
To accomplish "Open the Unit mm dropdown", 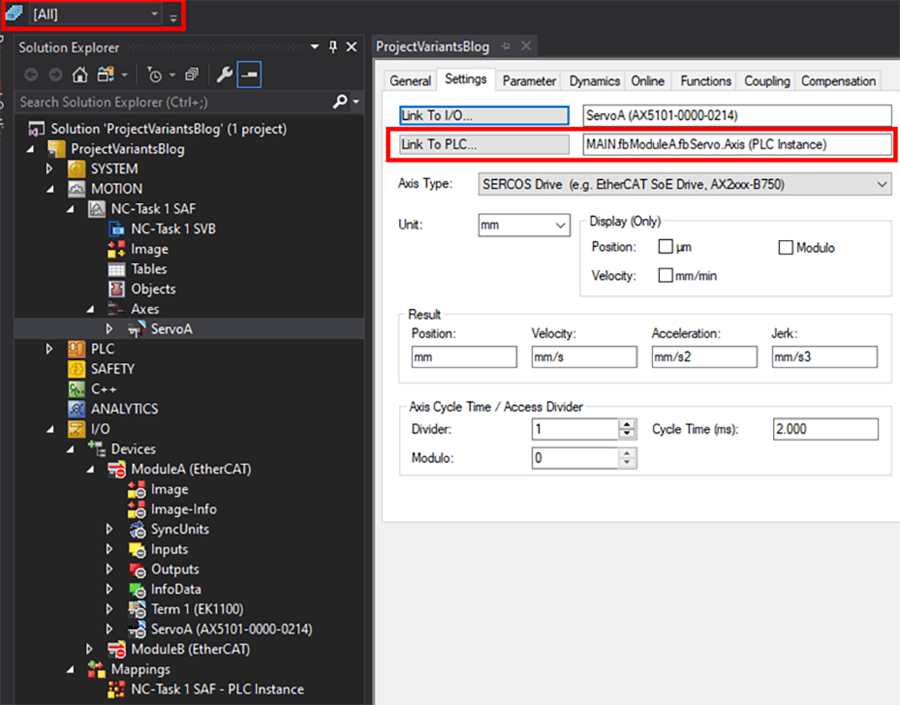I will pos(561,225).
